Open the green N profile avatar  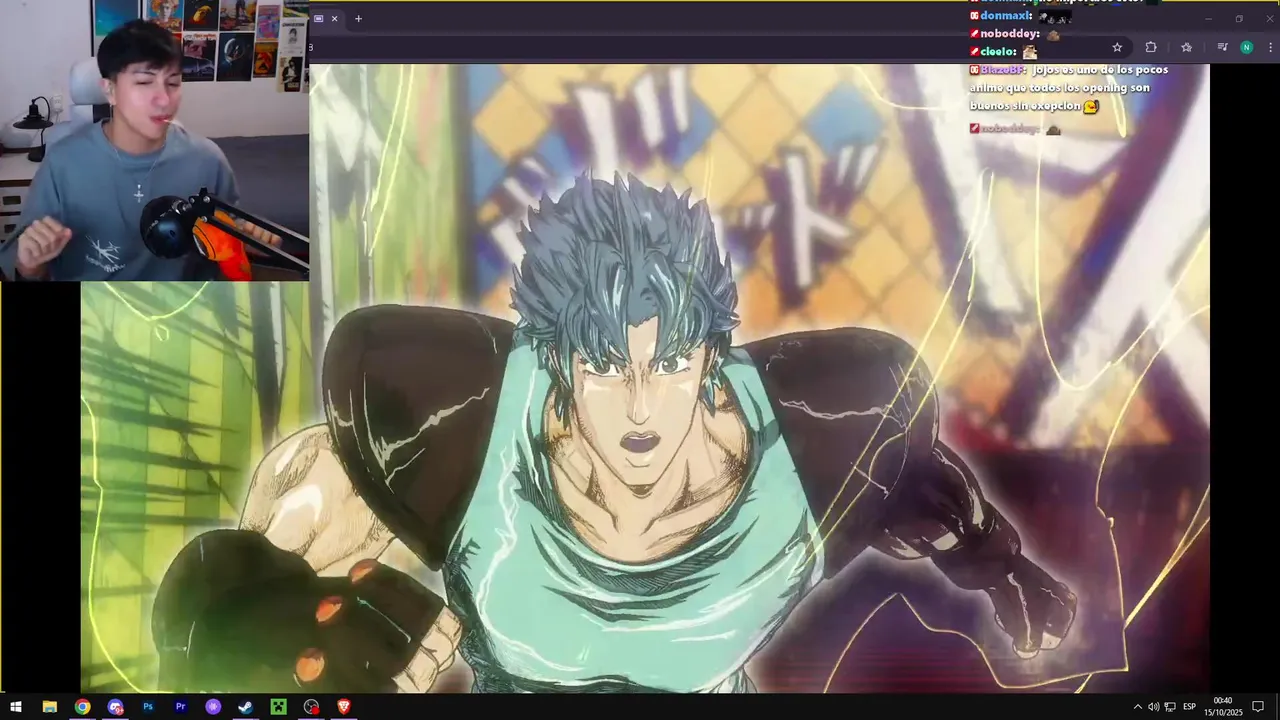pyautogui.click(x=1246, y=47)
